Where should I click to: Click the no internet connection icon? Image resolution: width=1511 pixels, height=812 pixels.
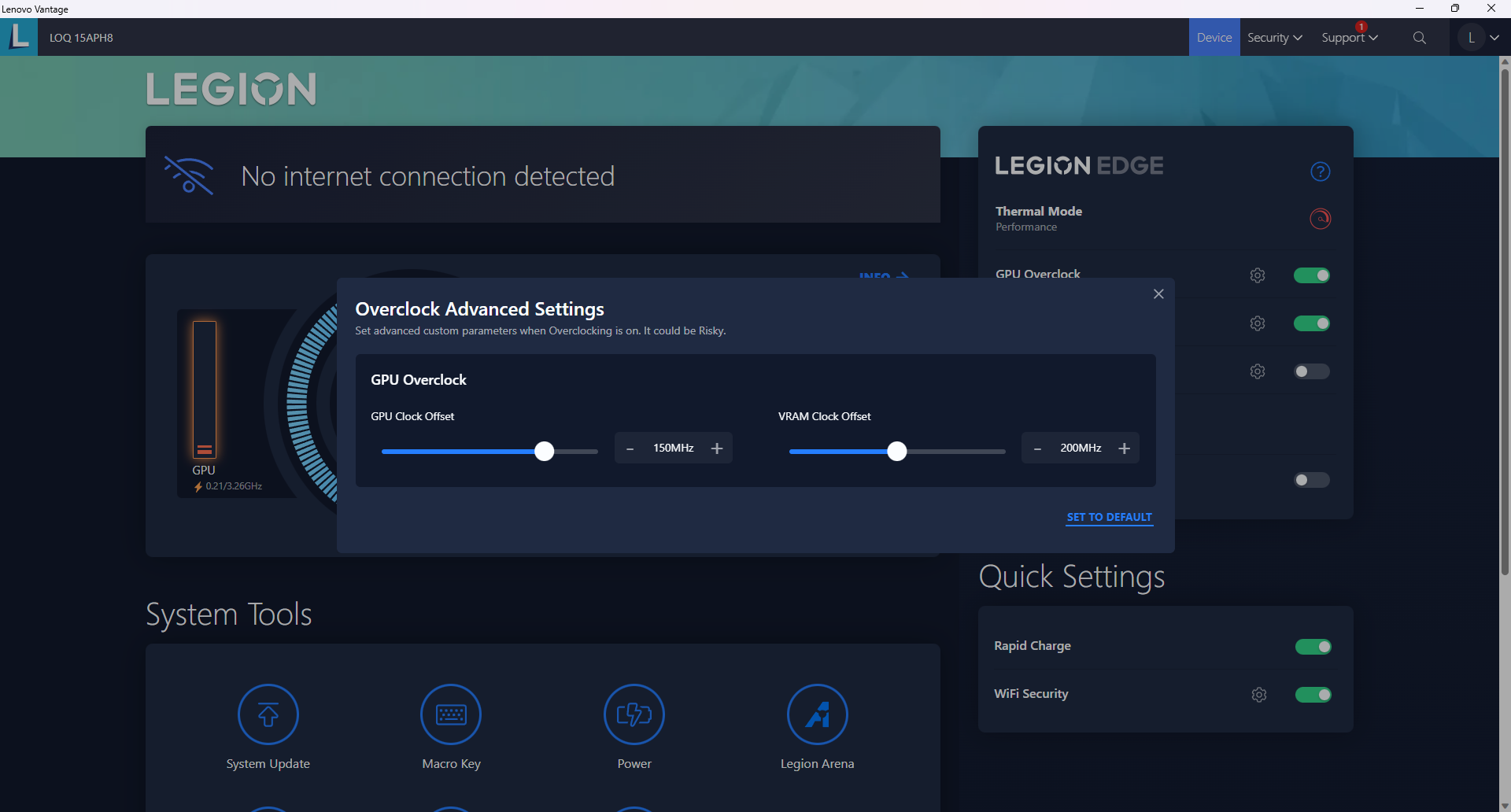pos(189,175)
